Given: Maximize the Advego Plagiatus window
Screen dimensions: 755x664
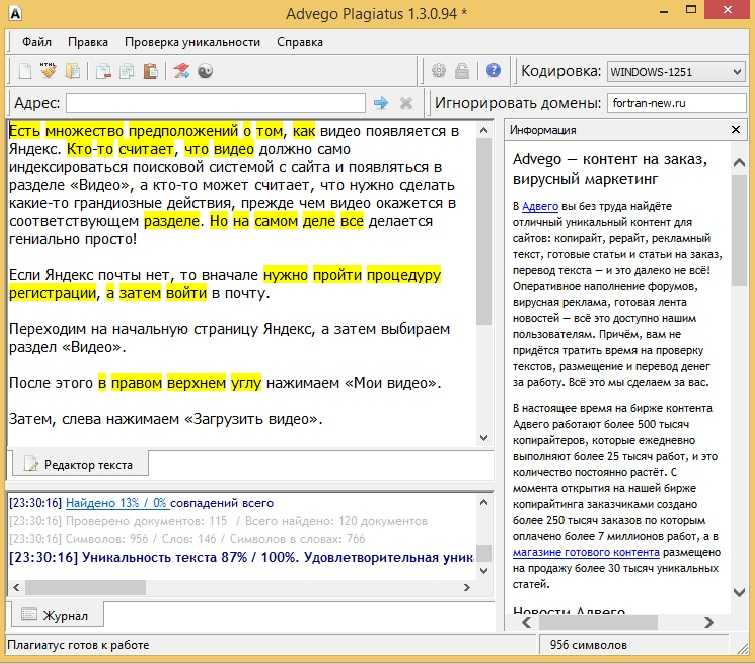Looking at the screenshot, I should click(x=691, y=10).
